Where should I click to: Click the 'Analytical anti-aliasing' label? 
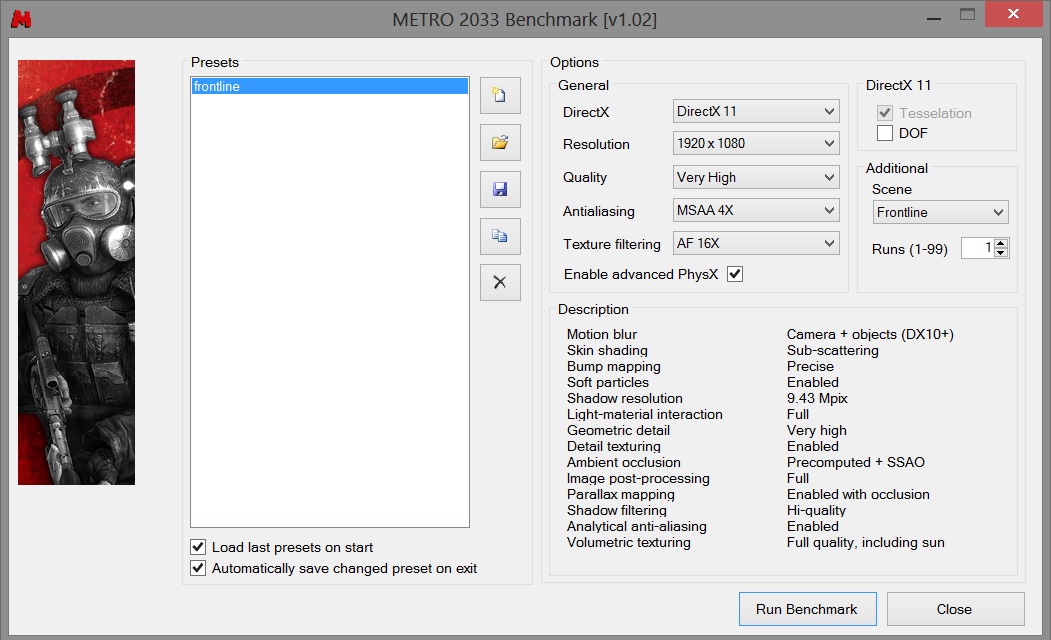637,526
